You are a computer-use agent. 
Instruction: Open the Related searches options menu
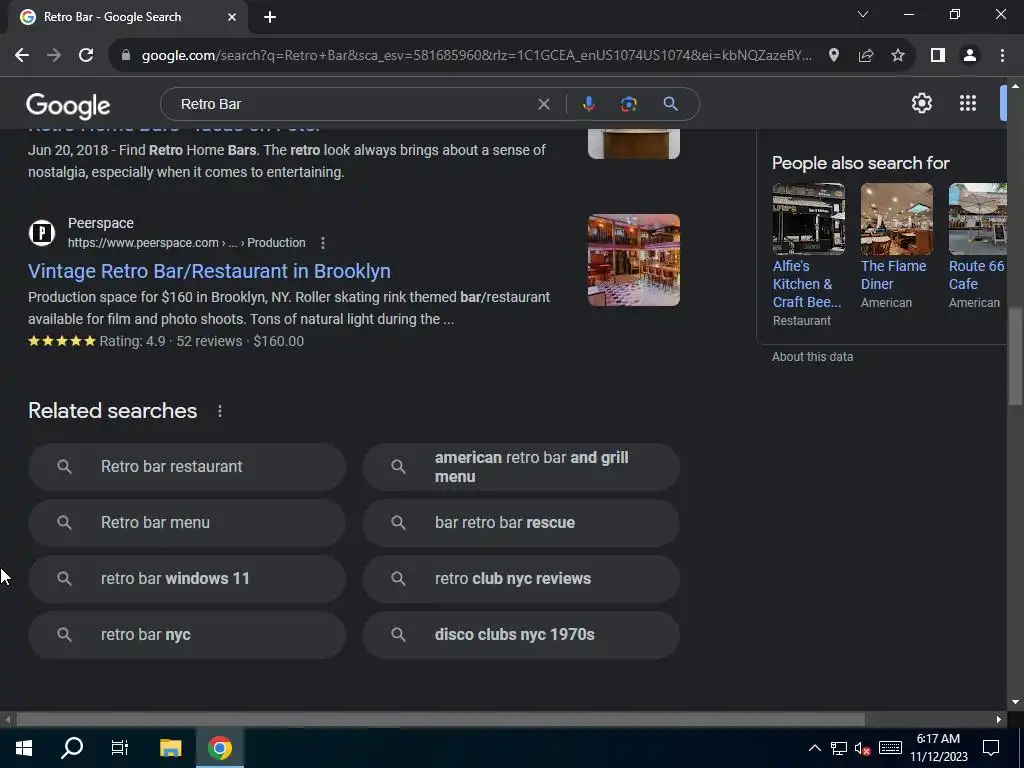pyautogui.click(x=220, y=411)
